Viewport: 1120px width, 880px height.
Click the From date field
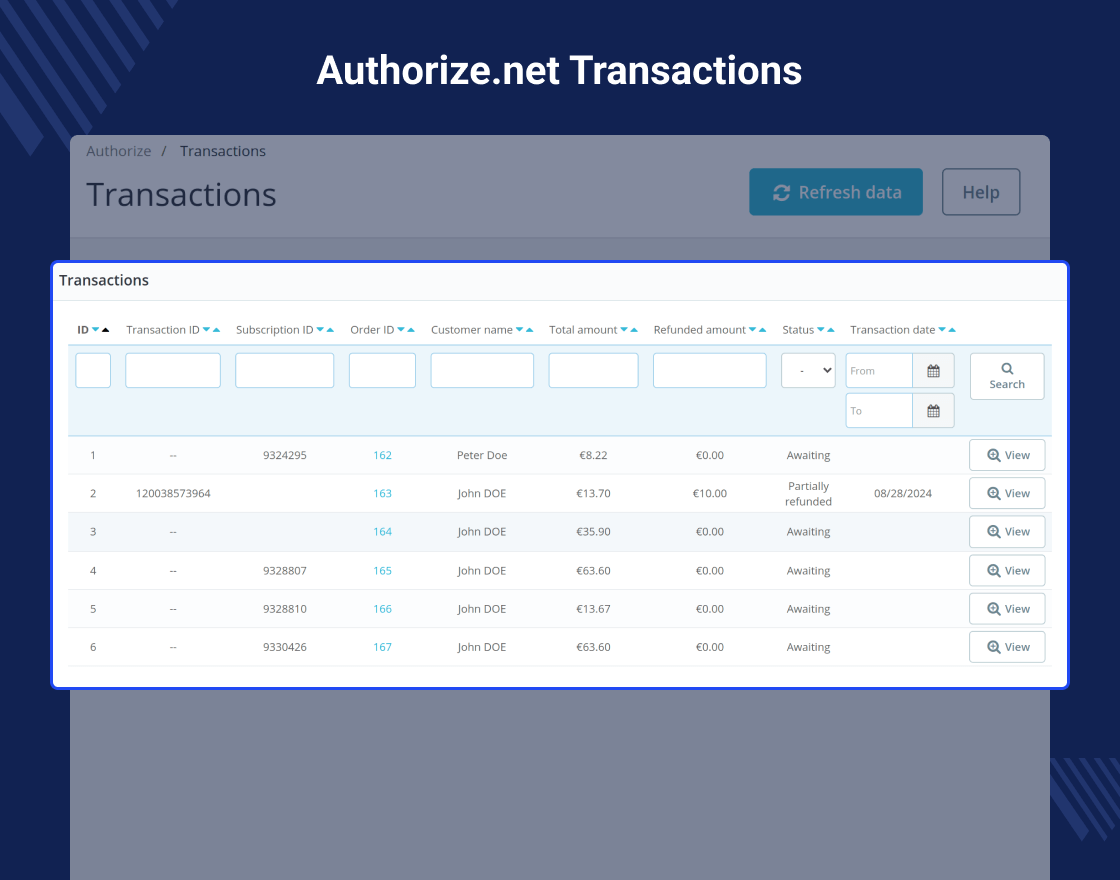pos(879,371)
